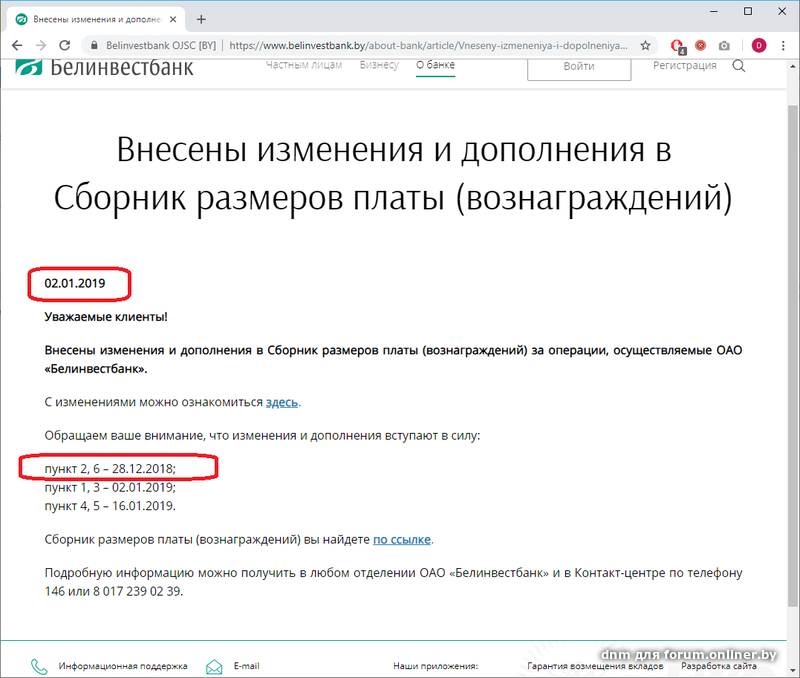Reload the page with the refresh icon
This screenshot has height=678, width=800.
65,46
